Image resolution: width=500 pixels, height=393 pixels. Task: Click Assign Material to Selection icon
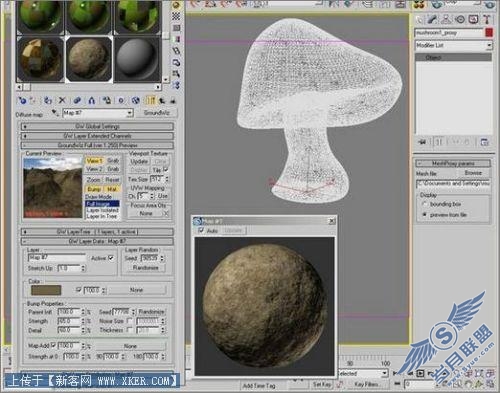[x=48, y=100]
